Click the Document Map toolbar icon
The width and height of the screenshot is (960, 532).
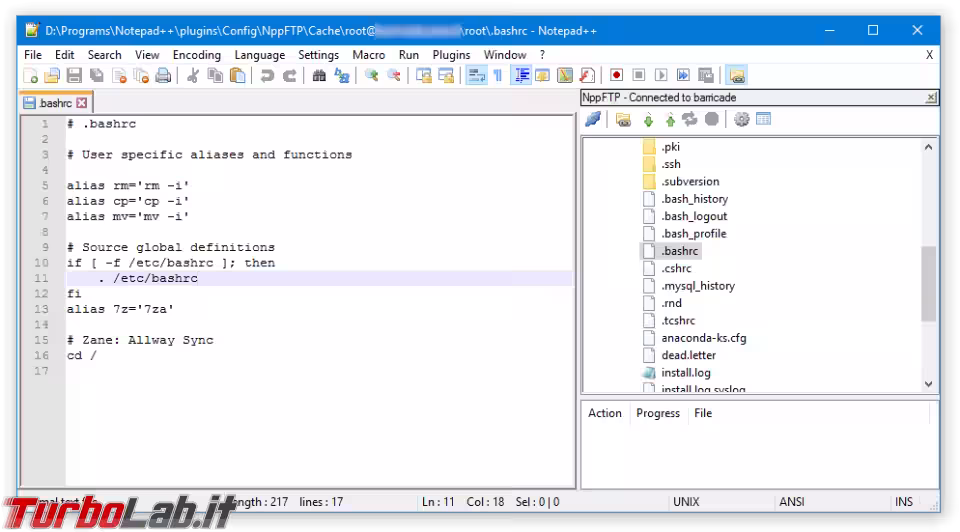coord(564,75)
